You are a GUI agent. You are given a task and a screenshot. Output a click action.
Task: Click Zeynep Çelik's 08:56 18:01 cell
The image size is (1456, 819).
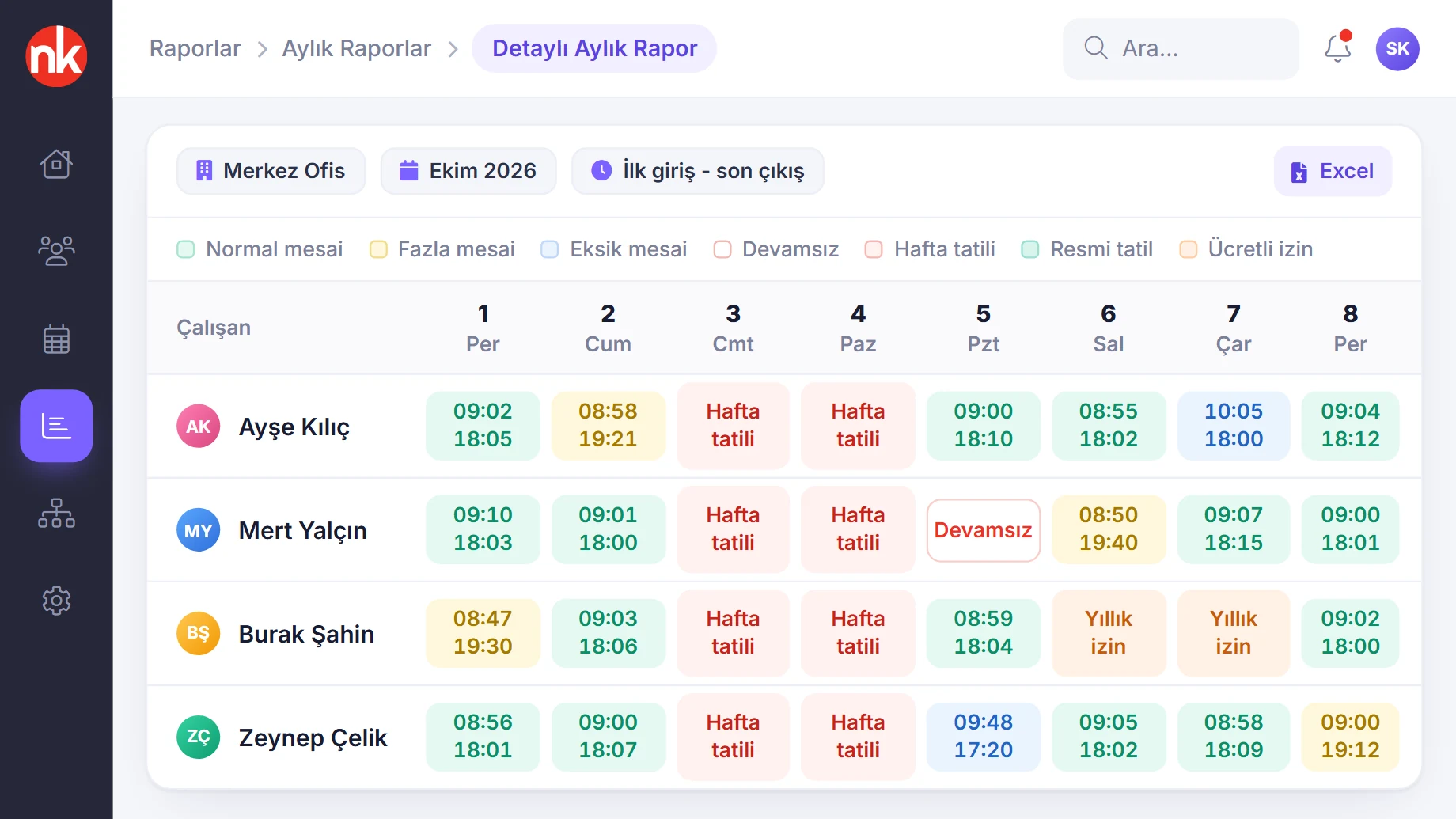point(483,737)
